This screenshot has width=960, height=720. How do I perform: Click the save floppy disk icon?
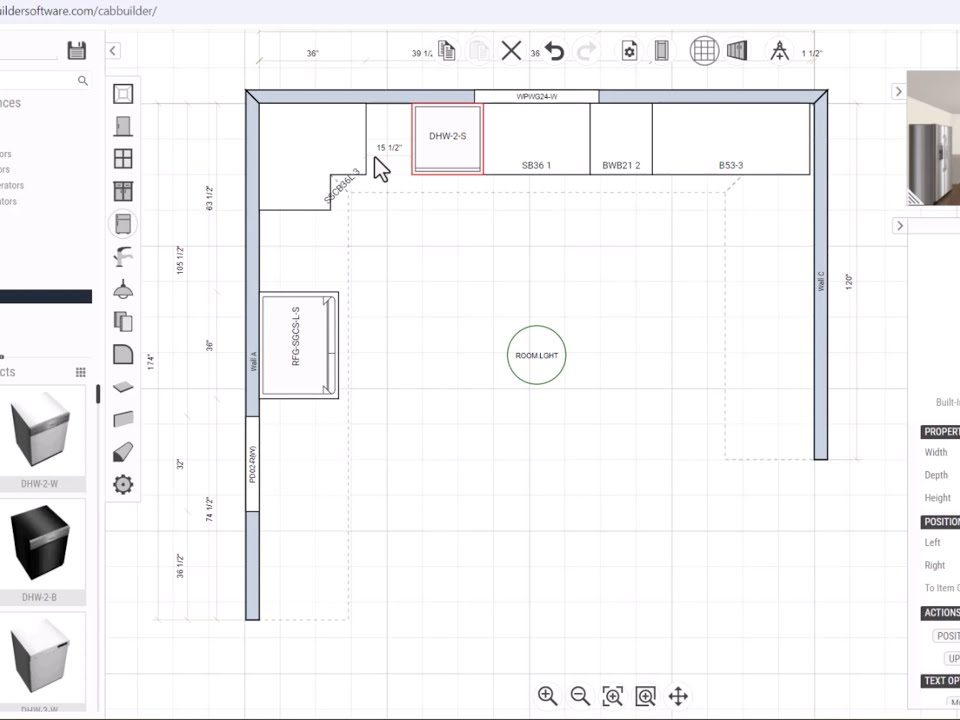click(x=76, y=51)
